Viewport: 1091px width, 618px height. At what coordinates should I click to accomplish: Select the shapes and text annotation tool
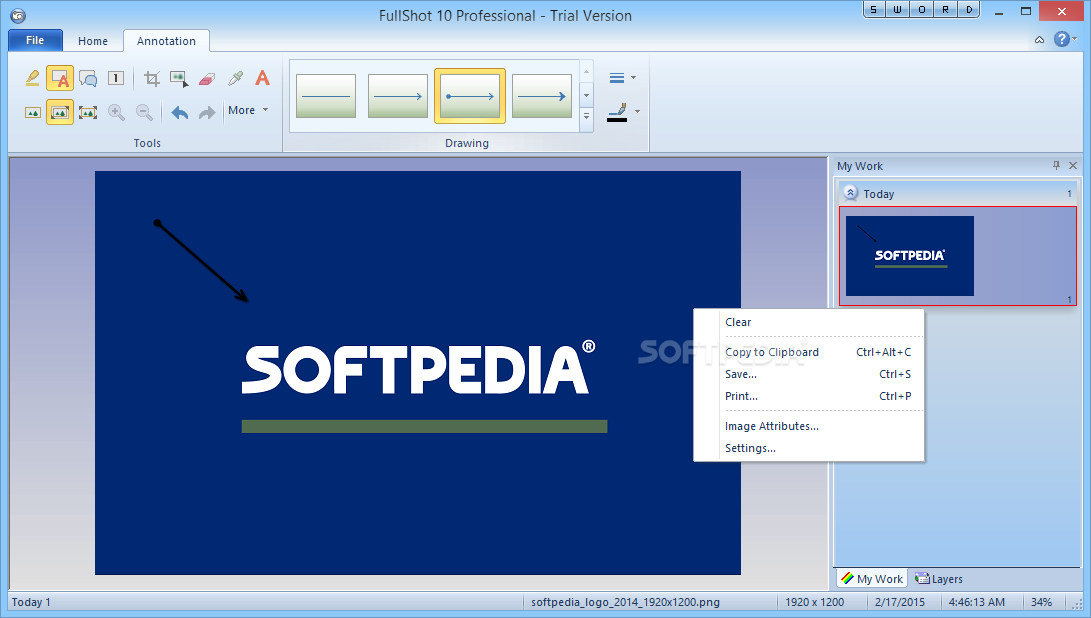(x=60, y=78)
